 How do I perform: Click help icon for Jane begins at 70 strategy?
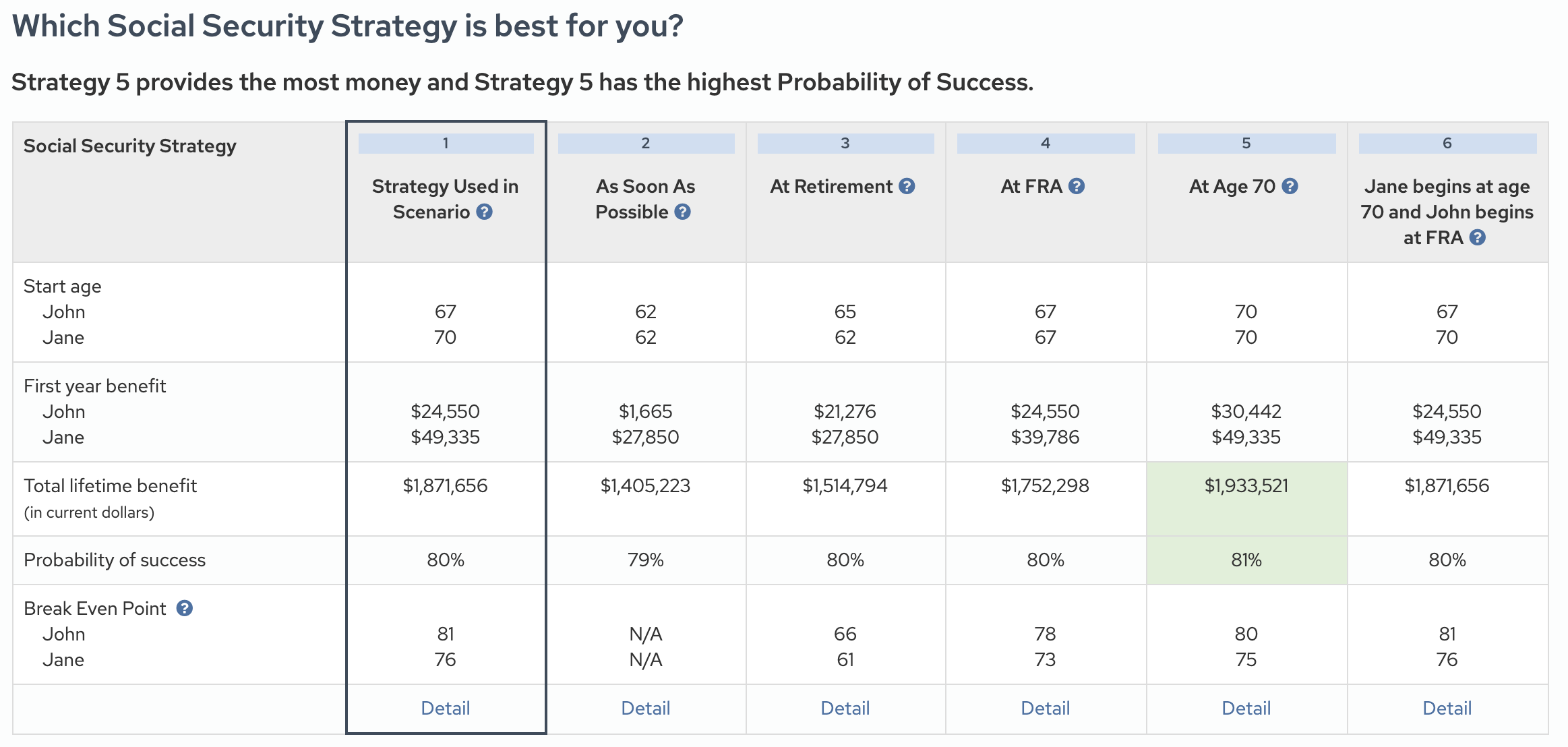[1477, 238]
